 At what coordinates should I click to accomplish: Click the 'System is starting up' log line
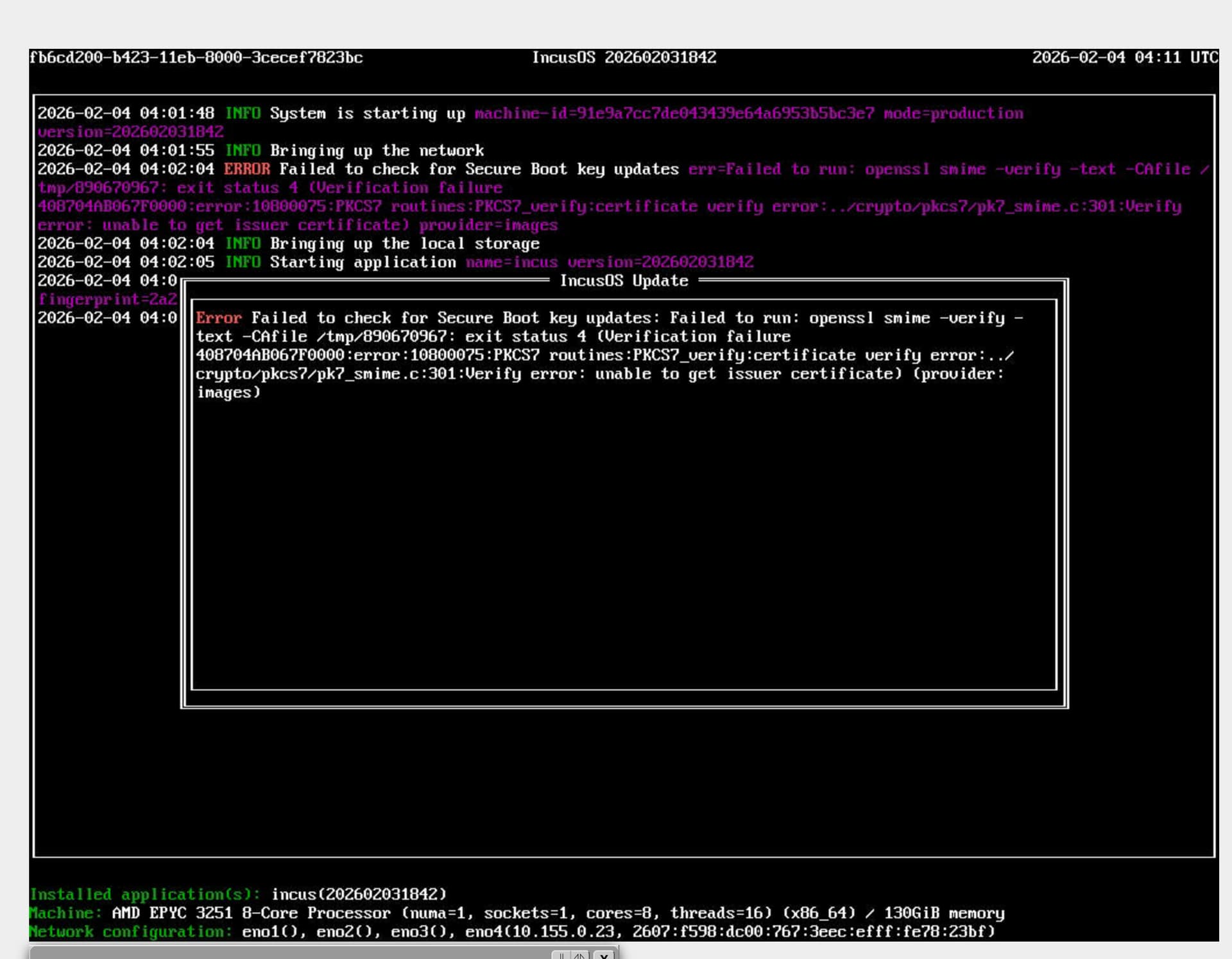pyautogui.click(x=367, y=114)
